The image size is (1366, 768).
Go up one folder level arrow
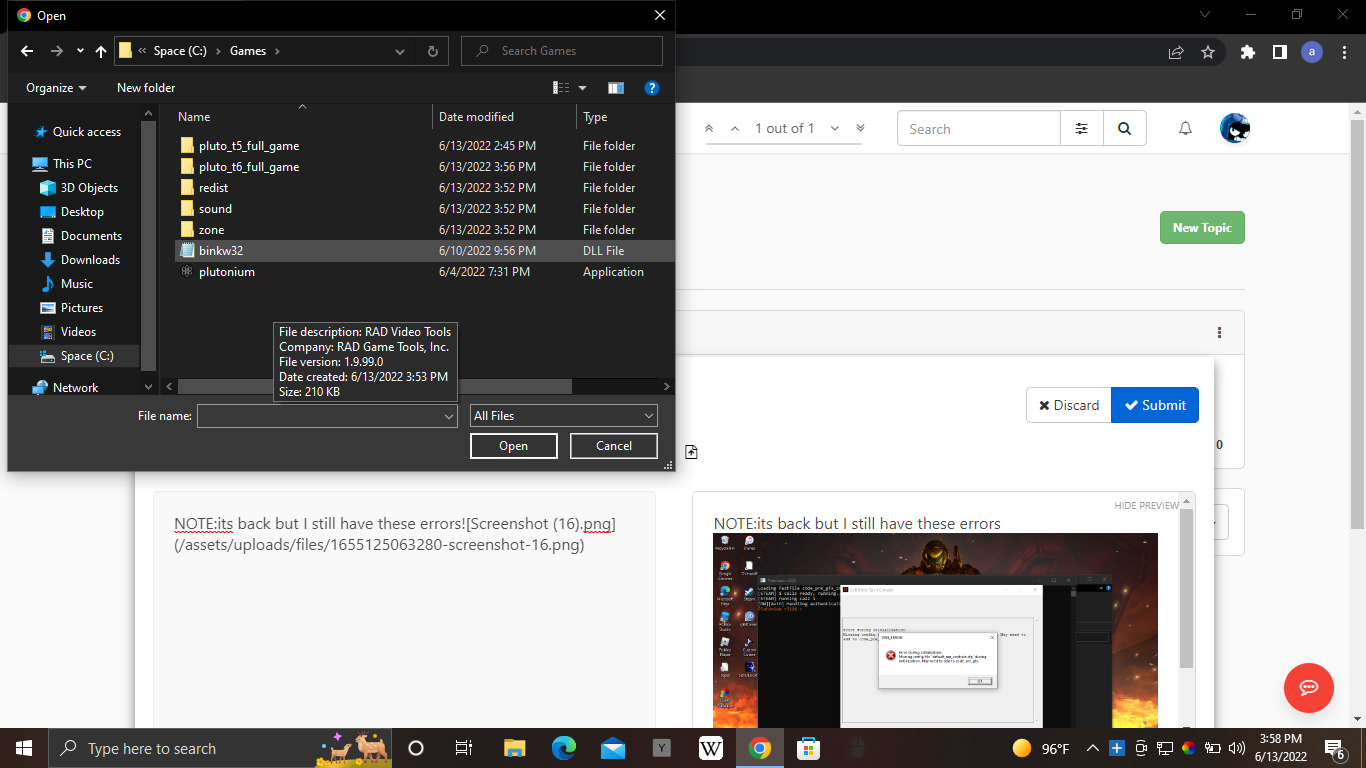tap(101, 51)
